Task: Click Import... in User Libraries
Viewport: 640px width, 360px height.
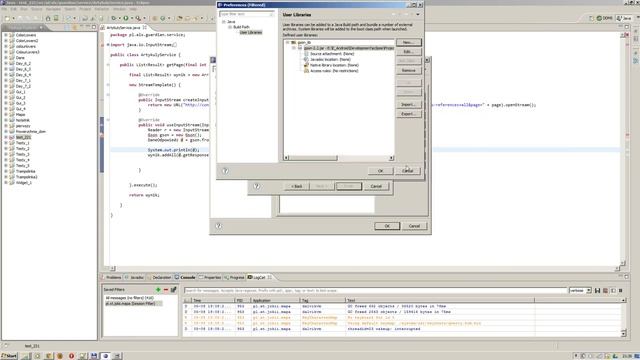Action: pos(408,104)
